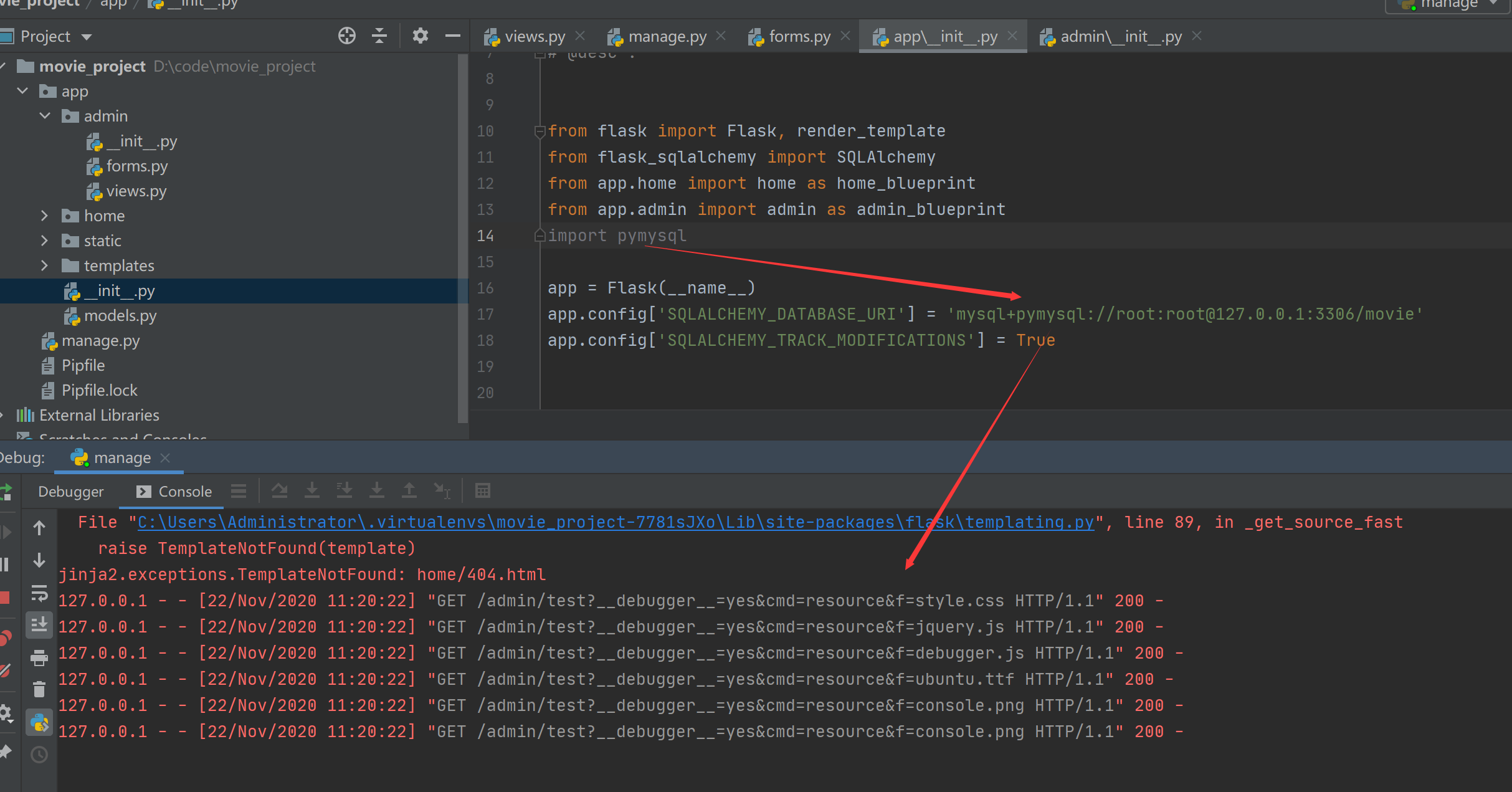Toggle Scroll to End in console
Screen dimensions: 1512x792
point(39,624)
